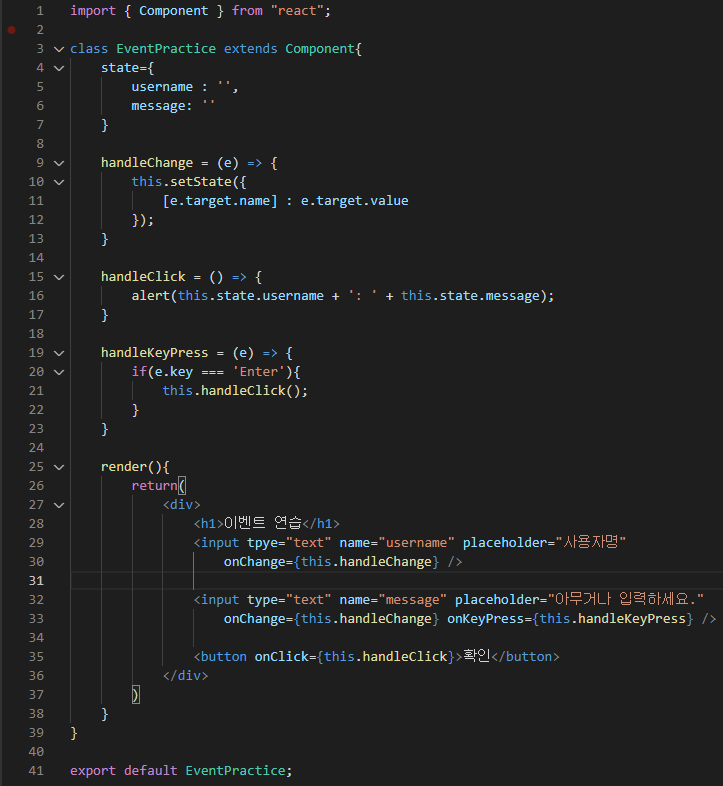
Task: Click 'render' method name on line 25
Action: tap(124, 467)
